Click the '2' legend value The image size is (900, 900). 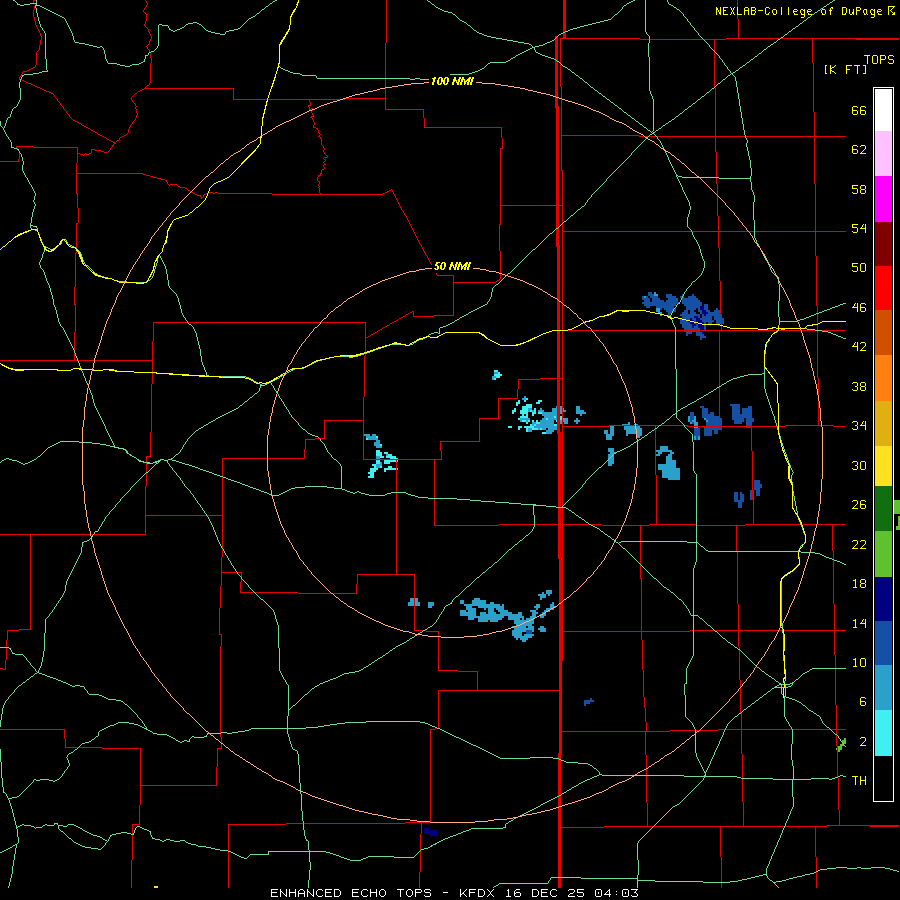[x=863, y=742]
